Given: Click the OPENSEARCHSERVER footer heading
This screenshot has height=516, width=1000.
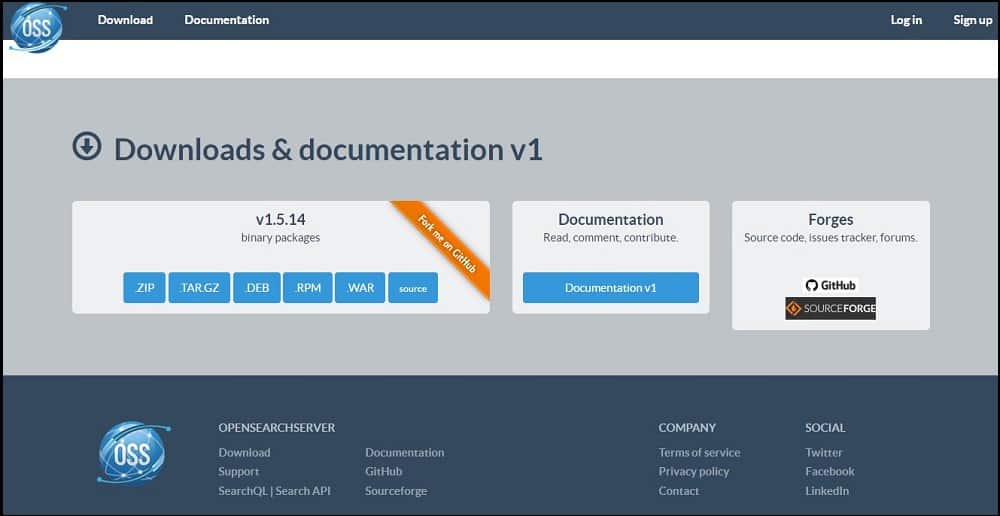Looking at the screenshot, I should (277, 427).
